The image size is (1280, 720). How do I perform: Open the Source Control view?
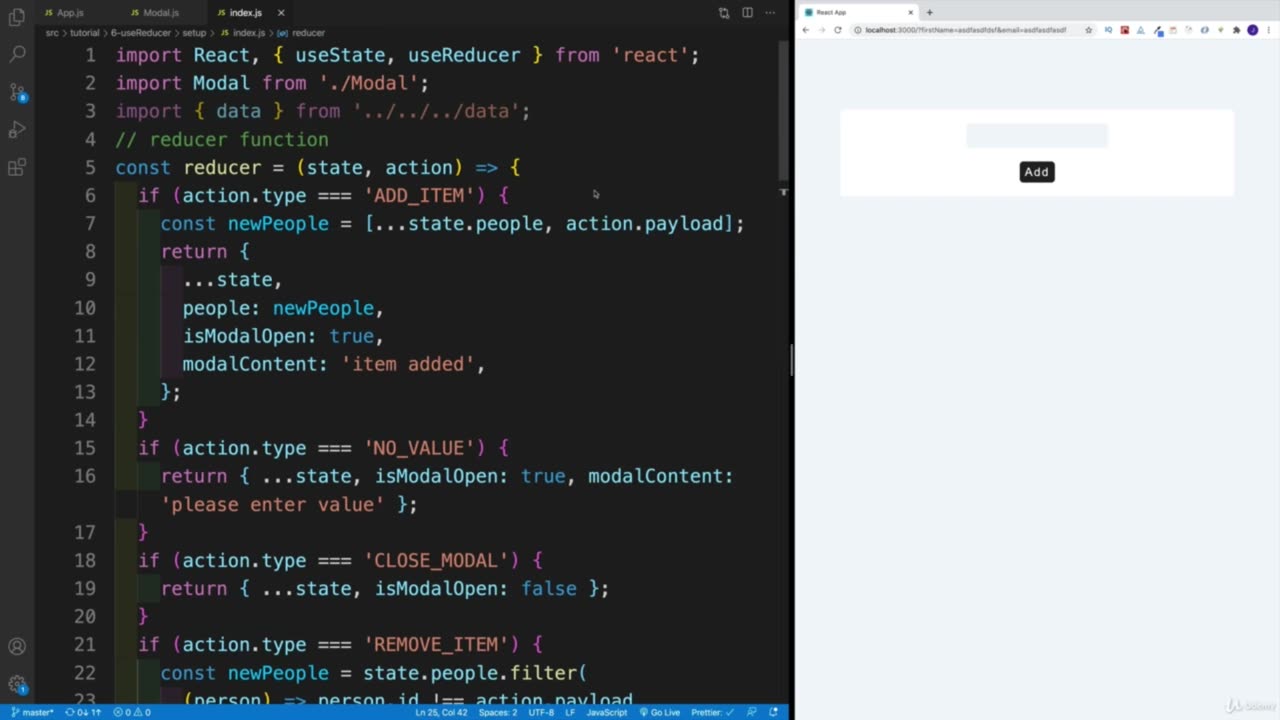[17, 92]
